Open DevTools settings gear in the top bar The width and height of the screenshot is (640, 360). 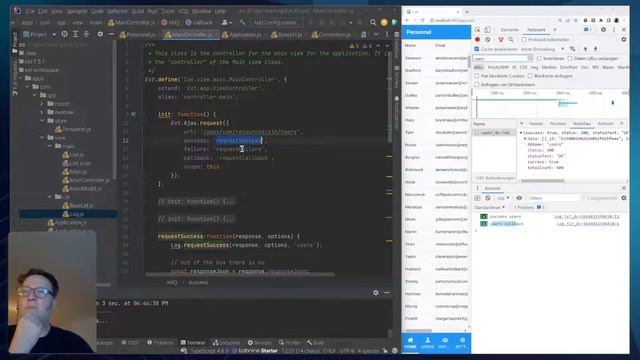603,30
